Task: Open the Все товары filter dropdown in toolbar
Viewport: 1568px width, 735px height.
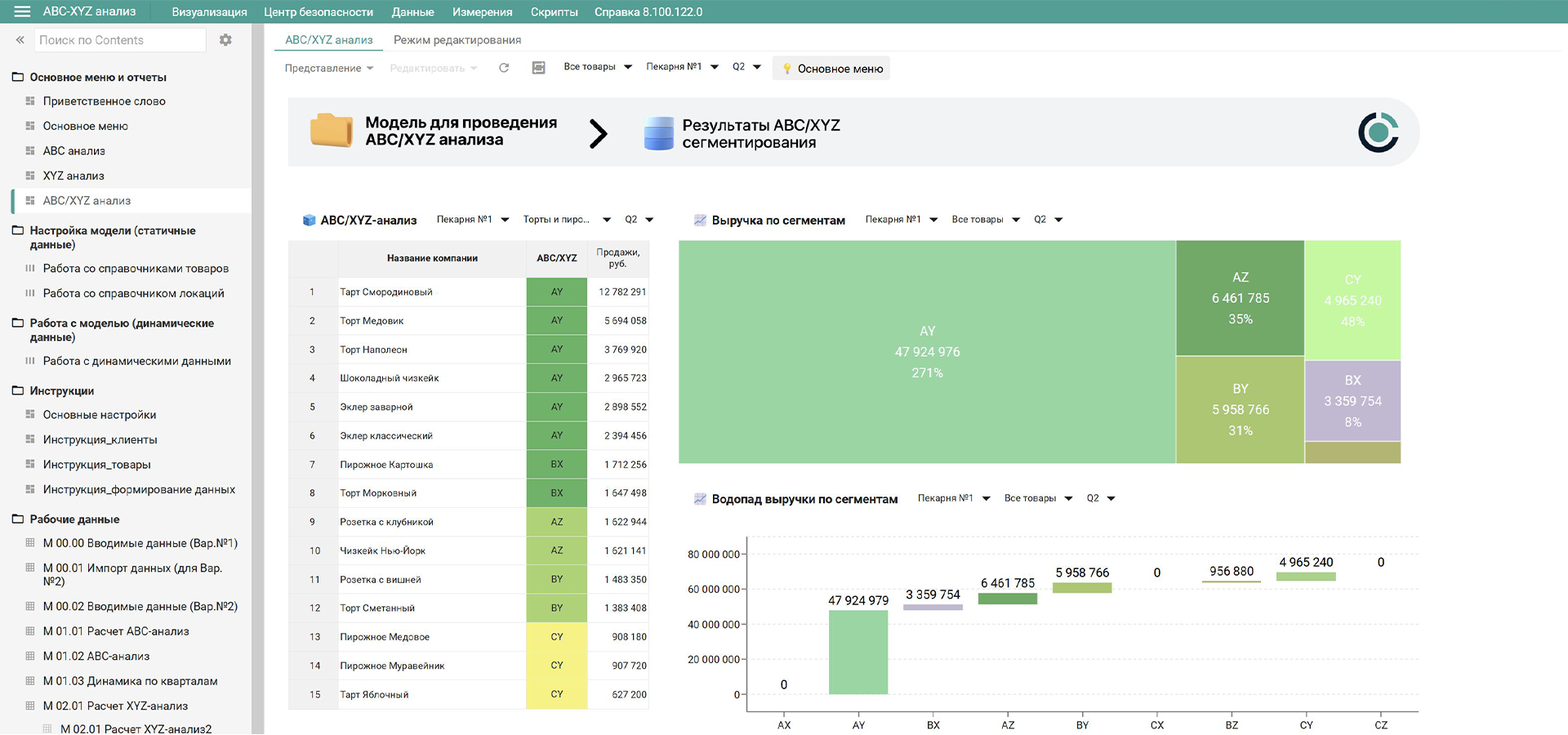Action: 598,67
